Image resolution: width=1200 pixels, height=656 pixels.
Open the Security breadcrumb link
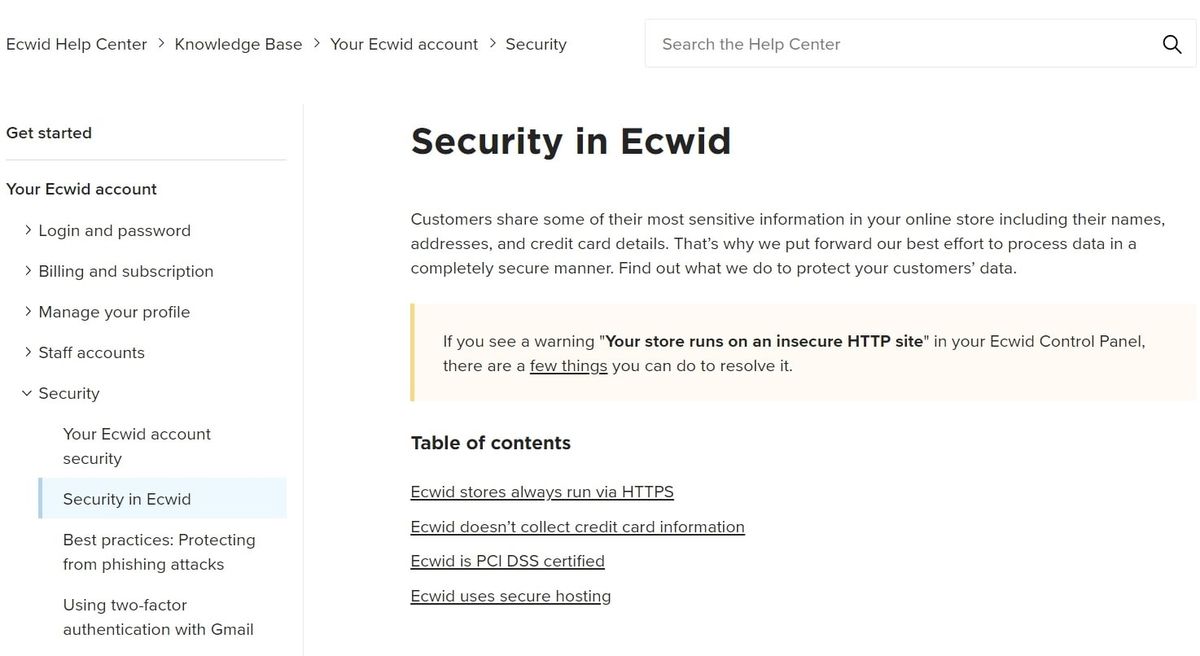pyautogui.click(x=536, y=44)
